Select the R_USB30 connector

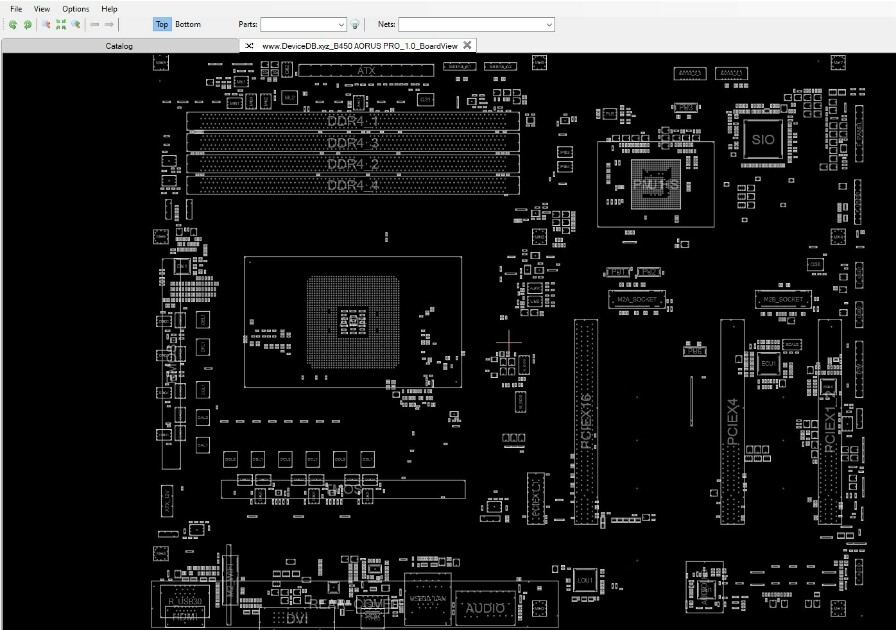click(x=185, y=601)
